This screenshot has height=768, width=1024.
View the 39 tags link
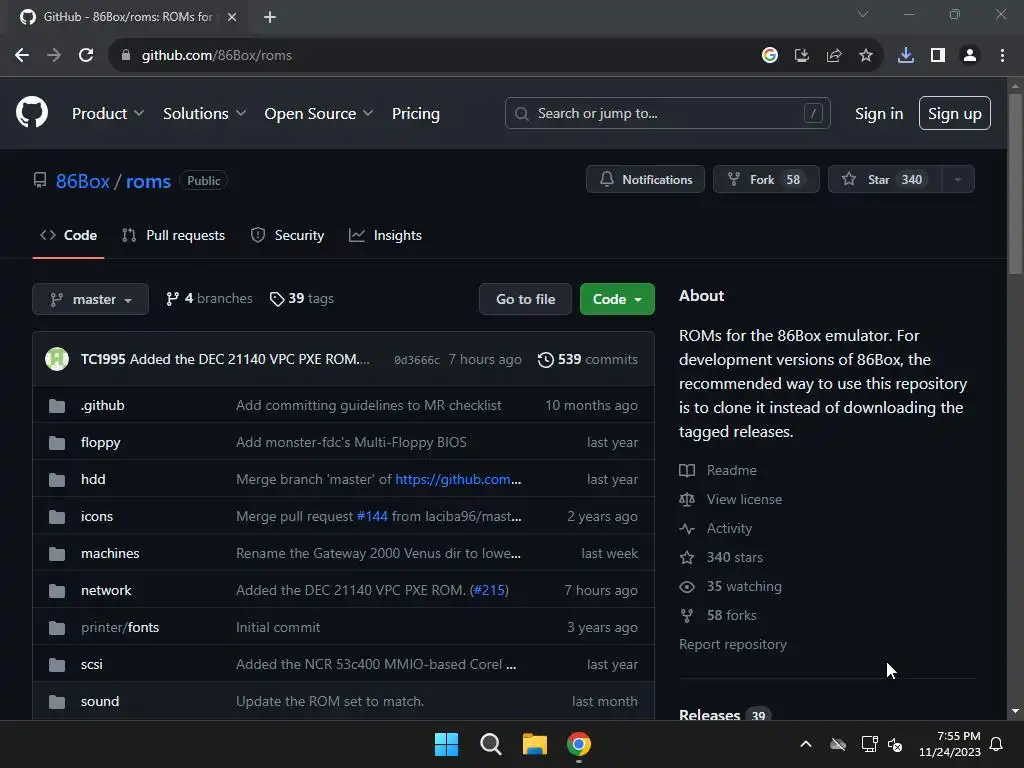pos(302,298)
